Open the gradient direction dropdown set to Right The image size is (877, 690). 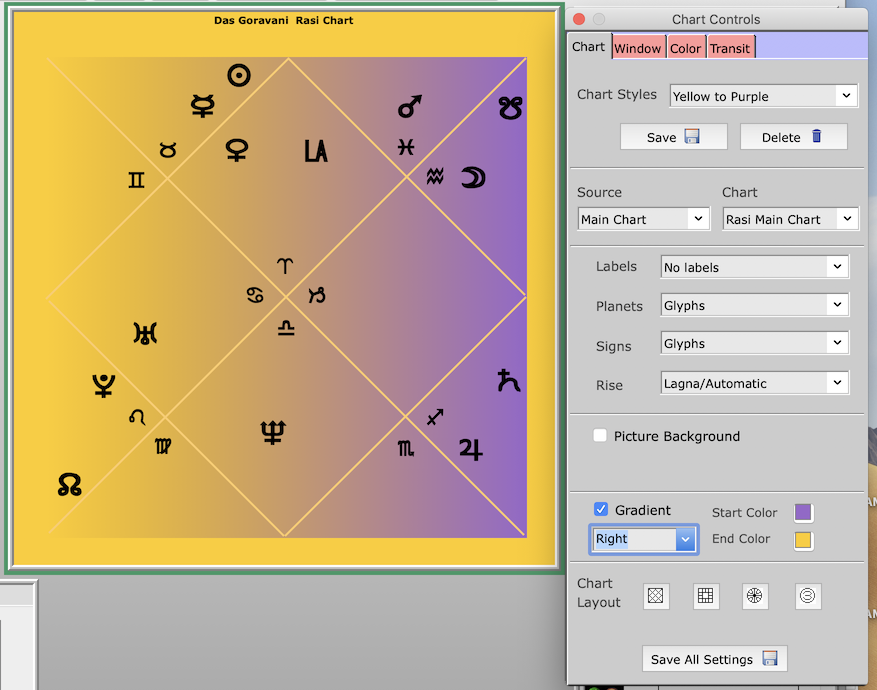(x=644, y=539)
